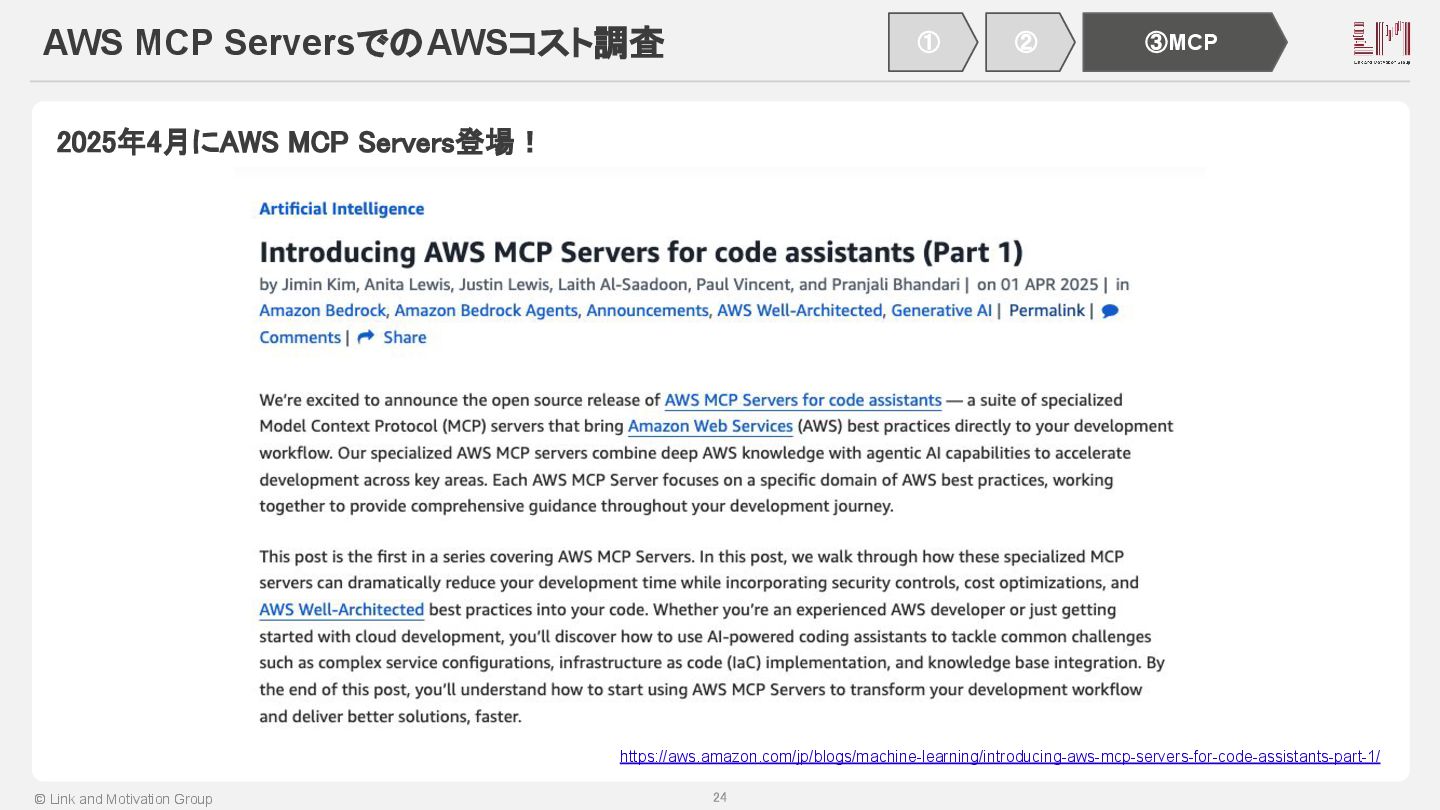
Task: Click the Share arrow icon
Action: click(x=366, y=337)
